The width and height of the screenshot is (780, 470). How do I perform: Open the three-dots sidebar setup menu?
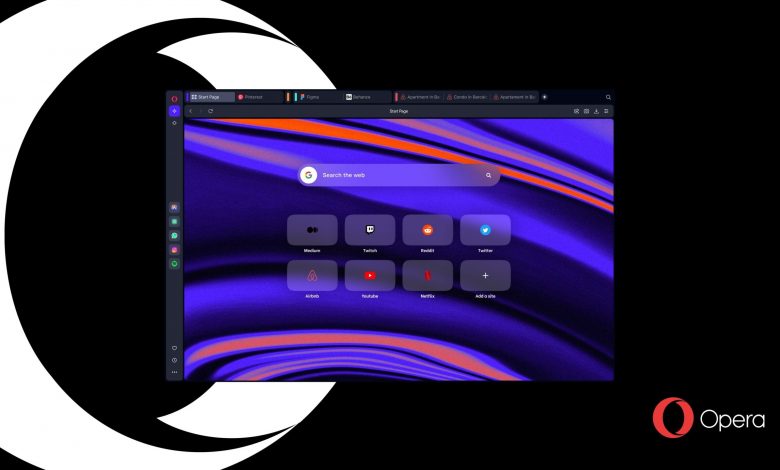[174, 372]
